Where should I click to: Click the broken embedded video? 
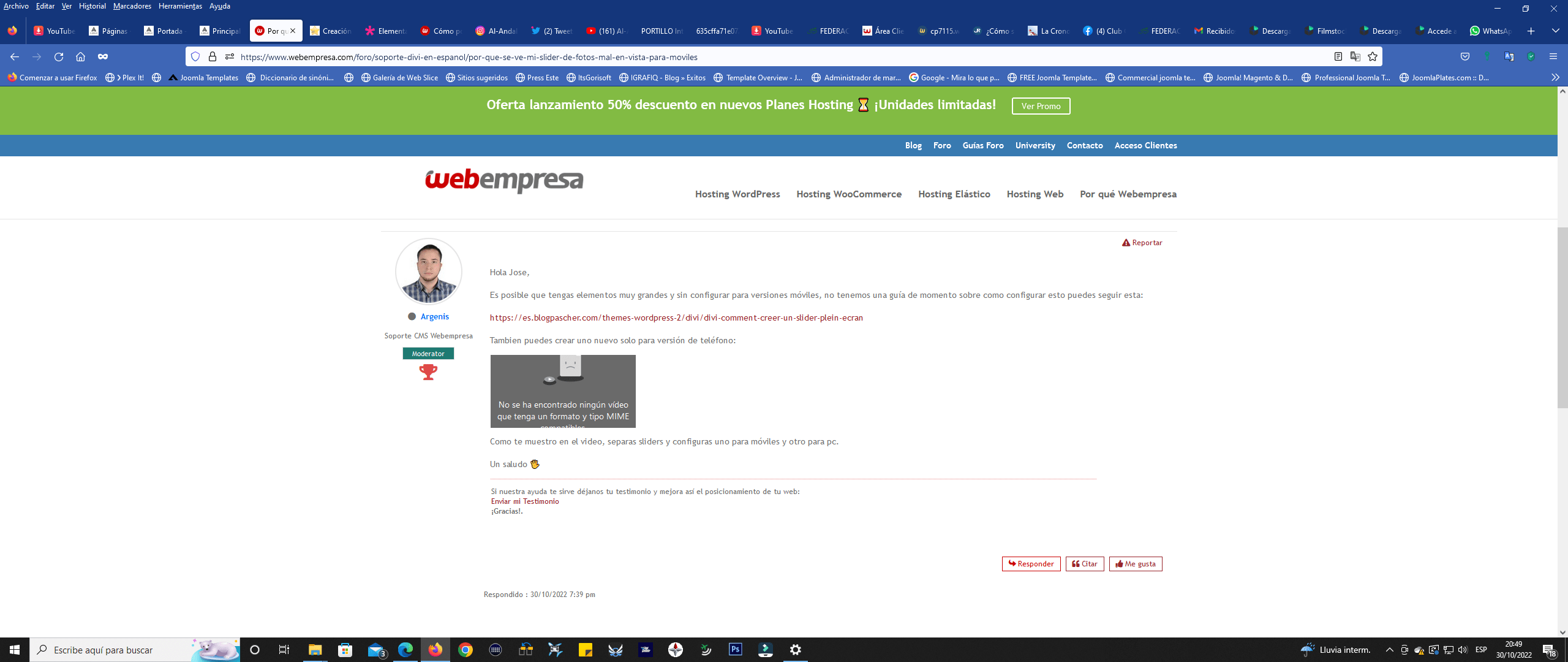563,391
